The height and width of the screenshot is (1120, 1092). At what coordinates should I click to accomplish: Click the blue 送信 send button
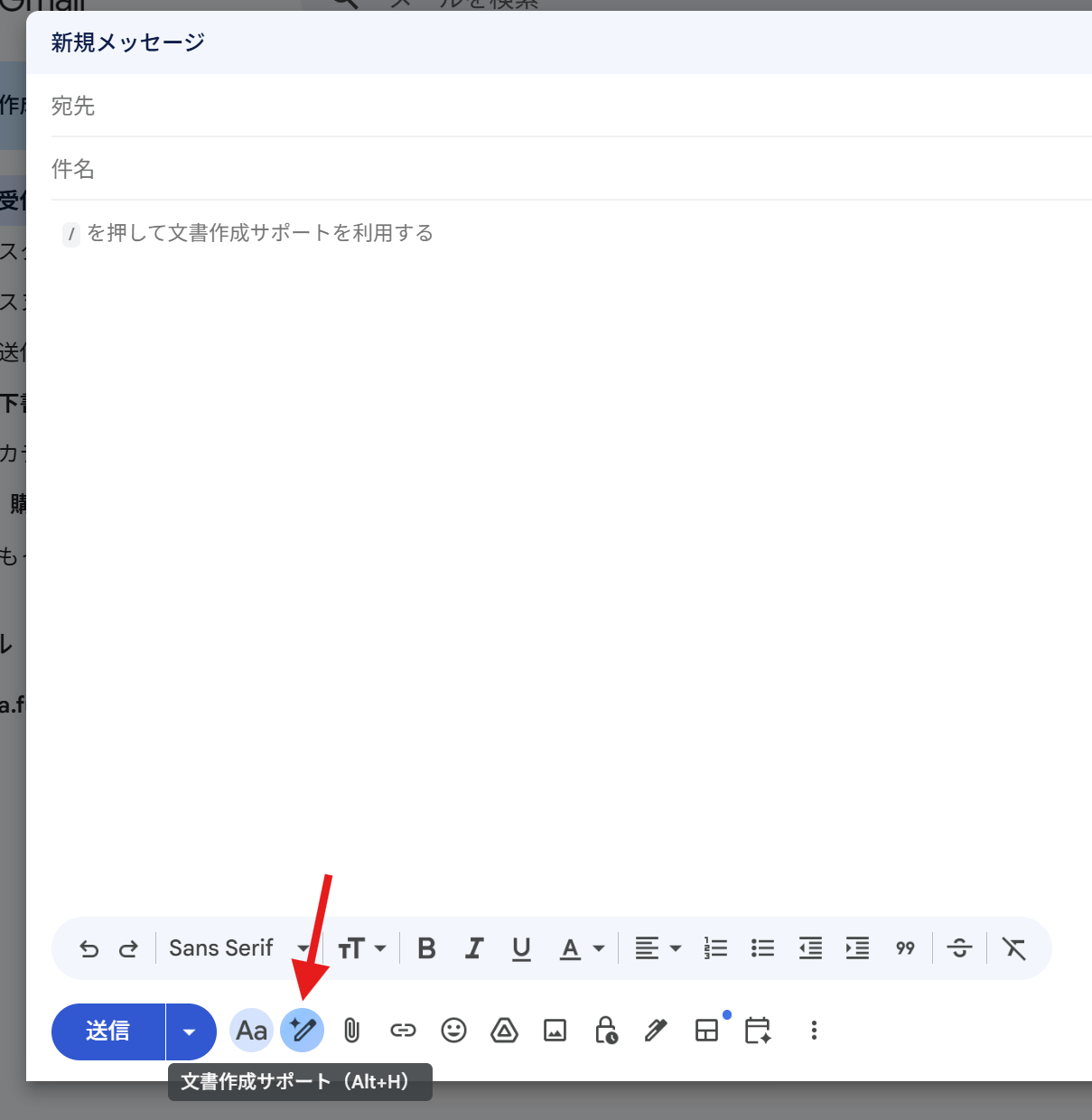click(x=108, y=1031)
